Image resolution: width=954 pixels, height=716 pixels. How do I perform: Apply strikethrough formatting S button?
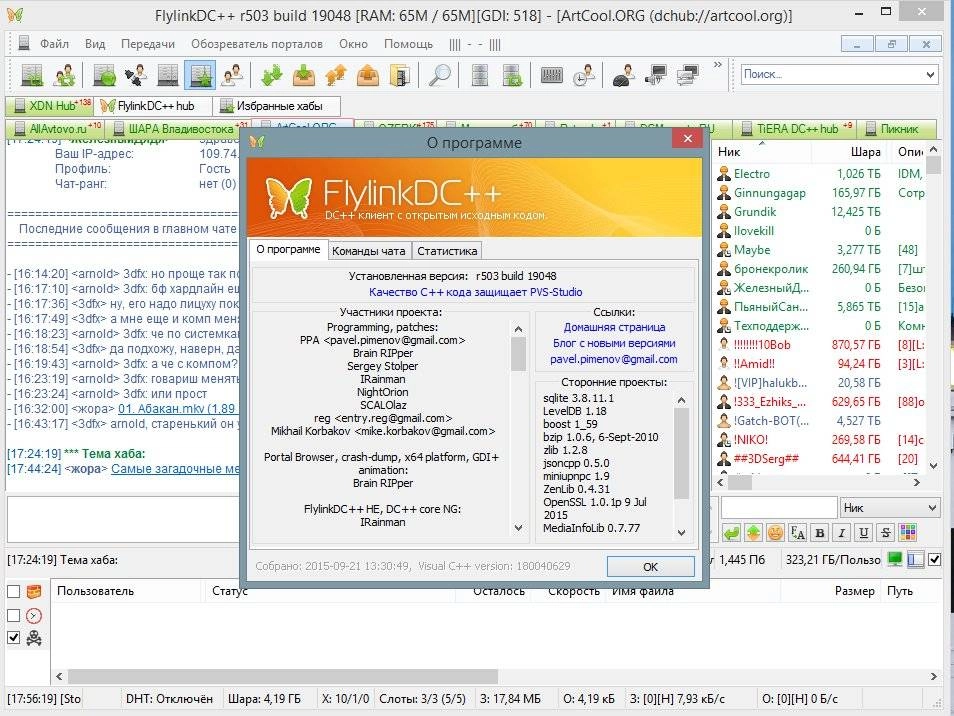[886, 533]
